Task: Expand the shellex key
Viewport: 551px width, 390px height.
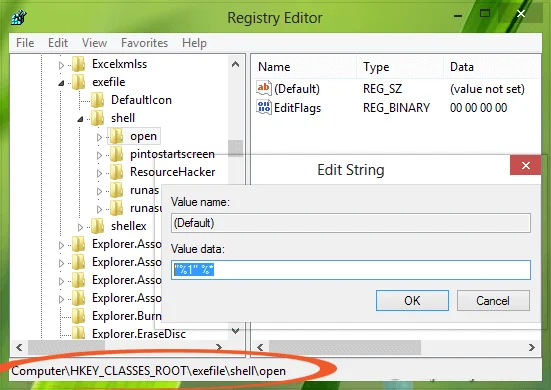Action: [80, 227]
